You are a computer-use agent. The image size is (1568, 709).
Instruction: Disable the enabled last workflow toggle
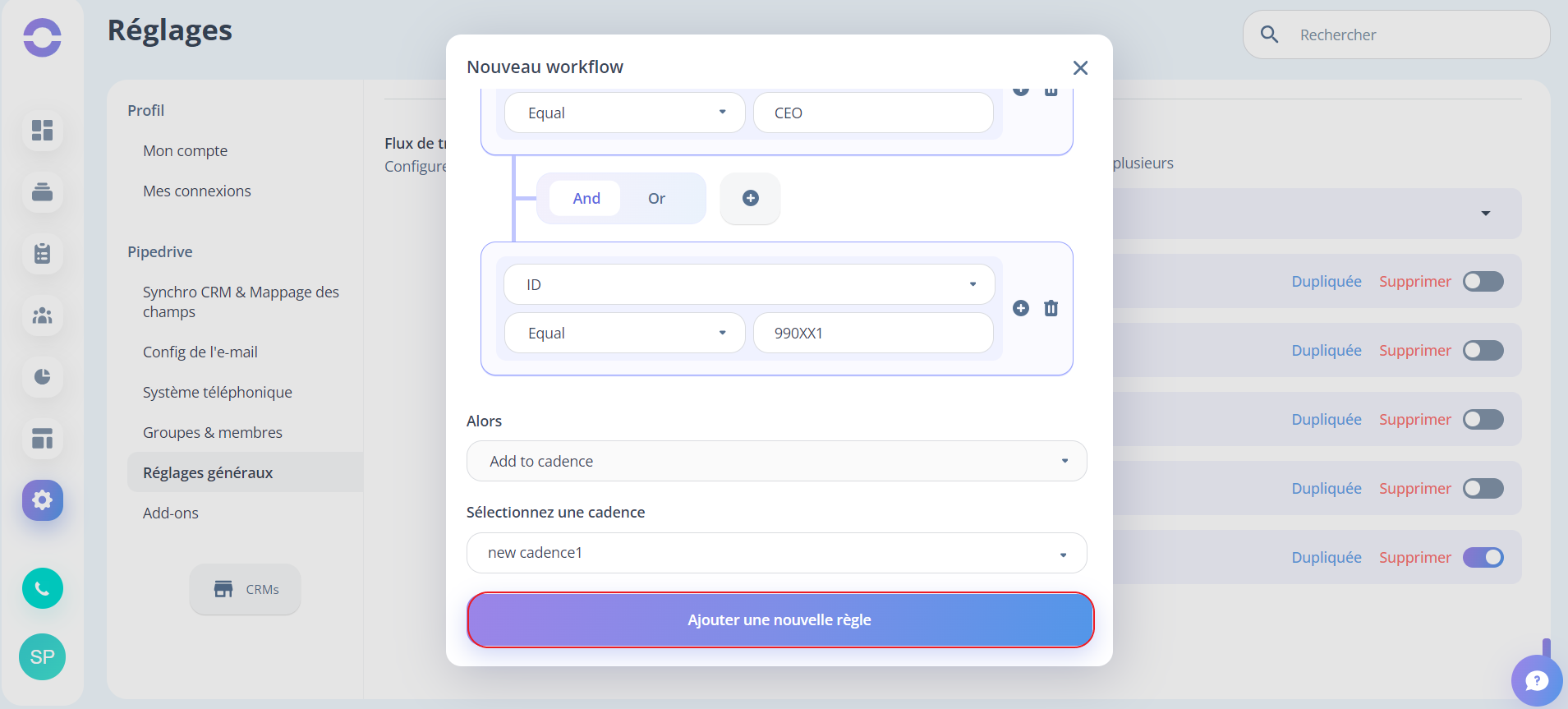(1483, 557)
